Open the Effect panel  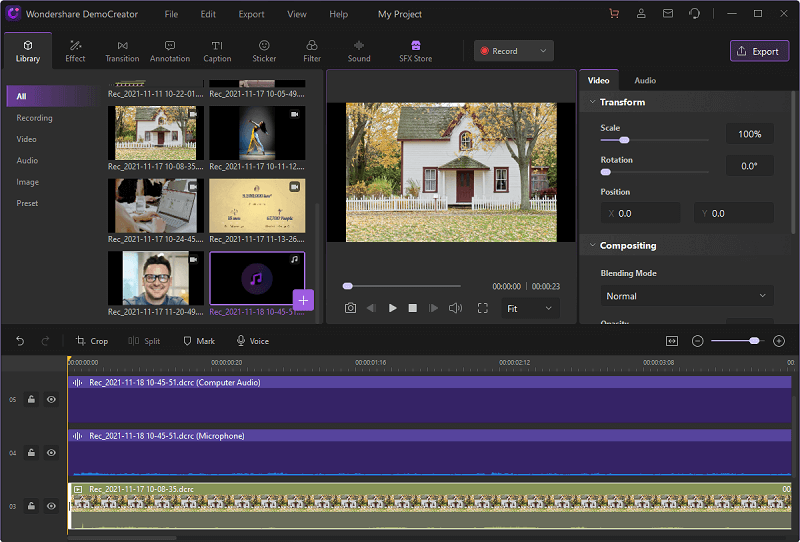point(75,51)
